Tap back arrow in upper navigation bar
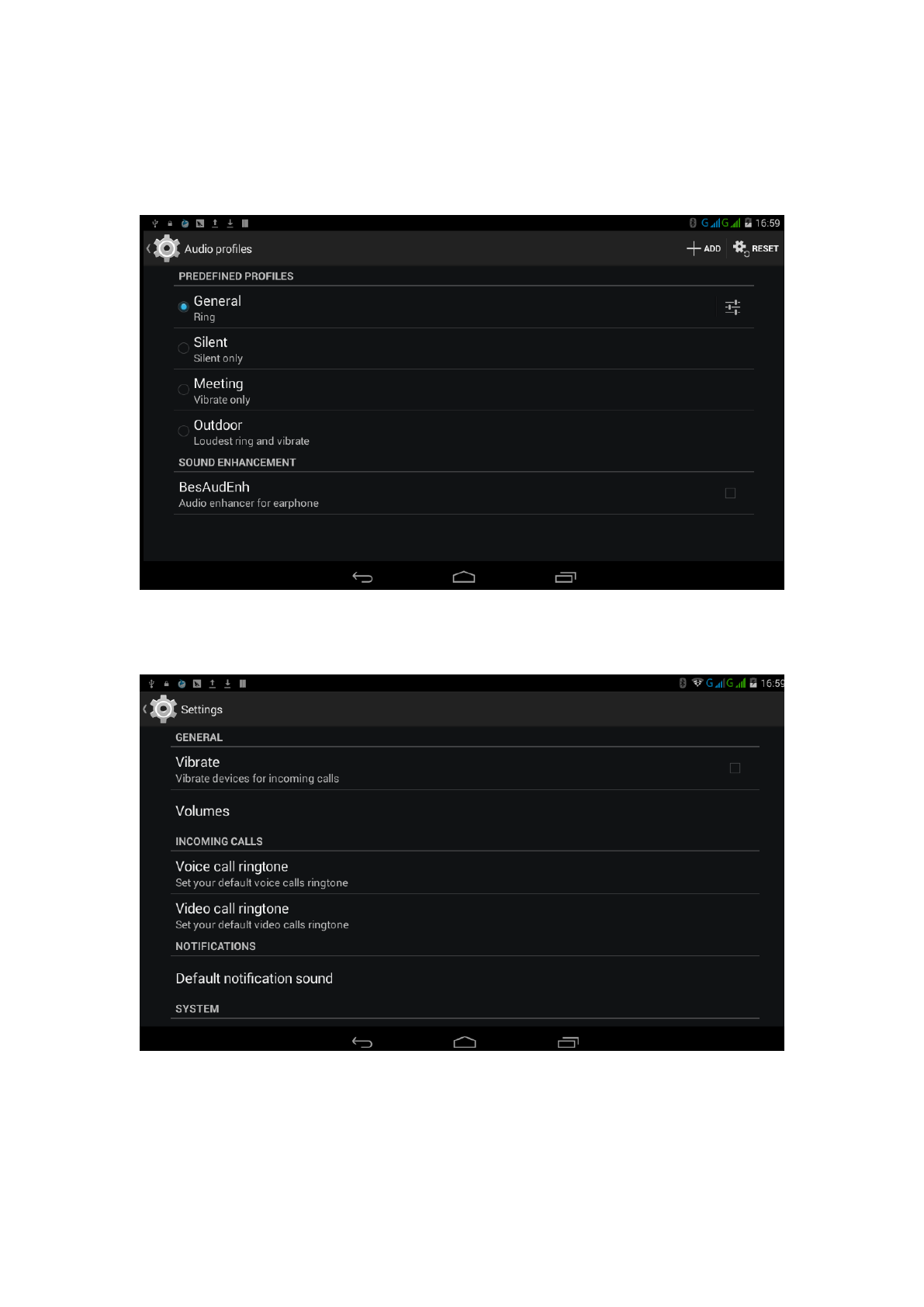The height and width of the screenshot is (1307, 924). coord(362,577)
